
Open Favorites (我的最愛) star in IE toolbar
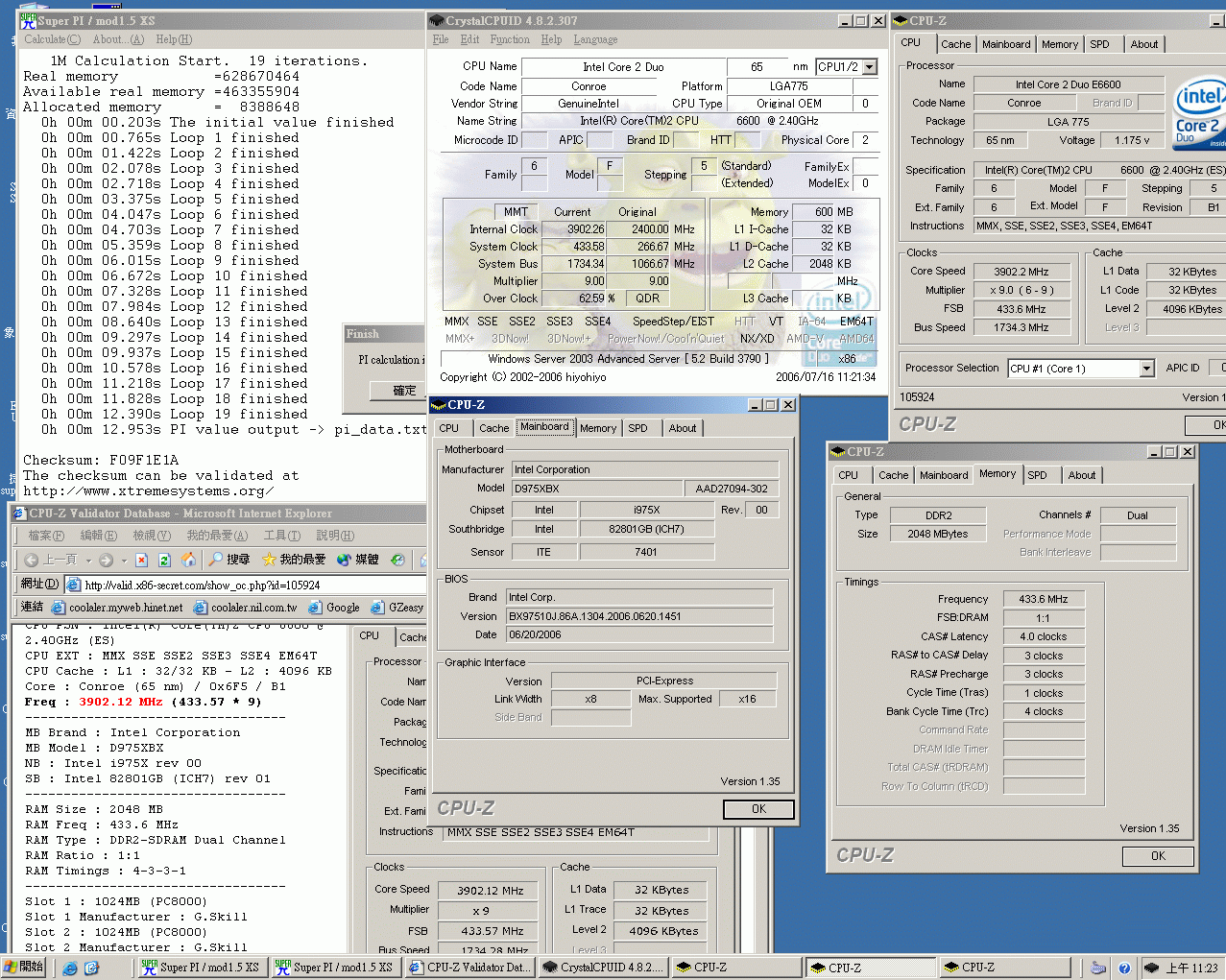[293, 560]
